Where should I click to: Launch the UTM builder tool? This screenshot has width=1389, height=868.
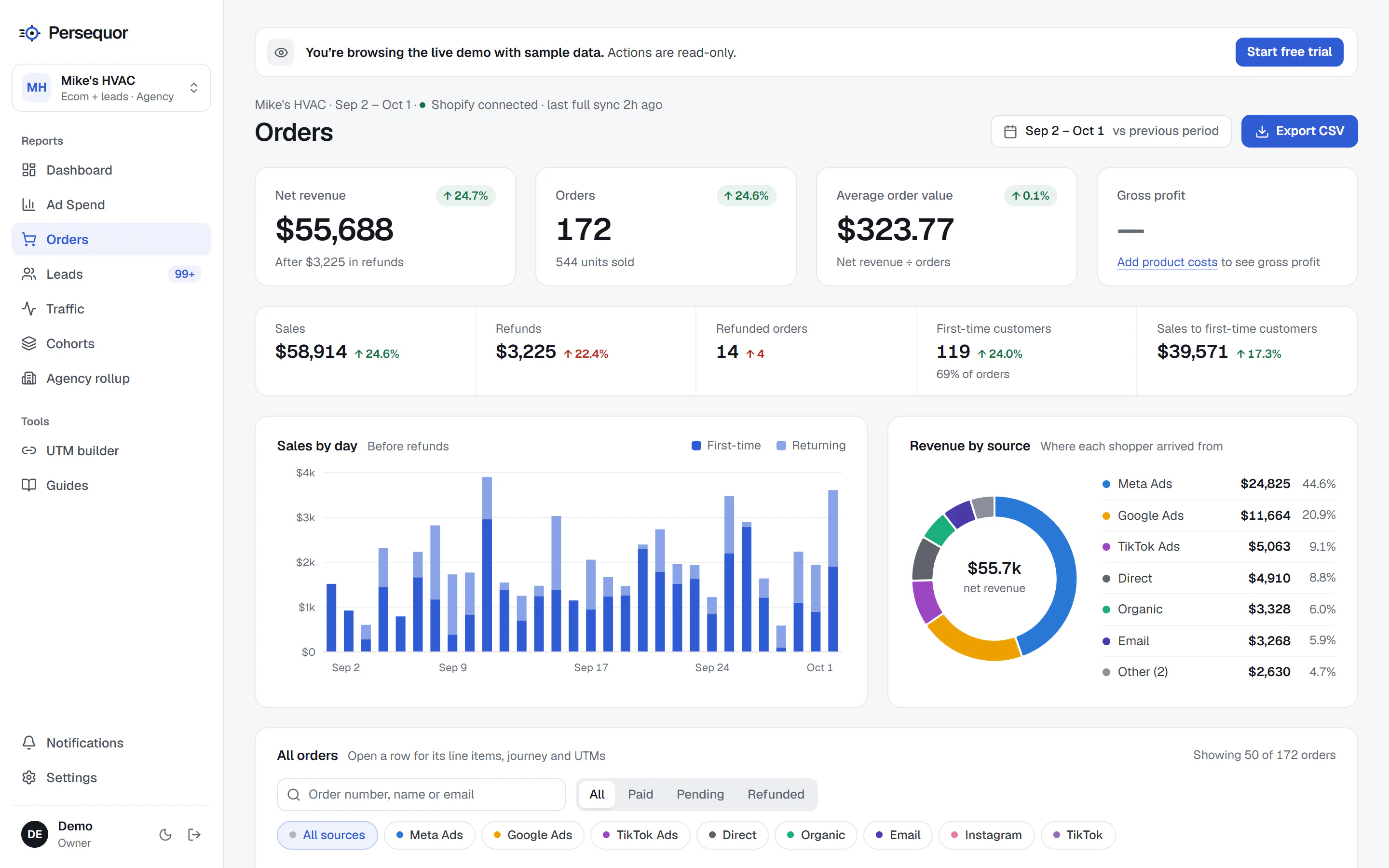tap(111, 451)
